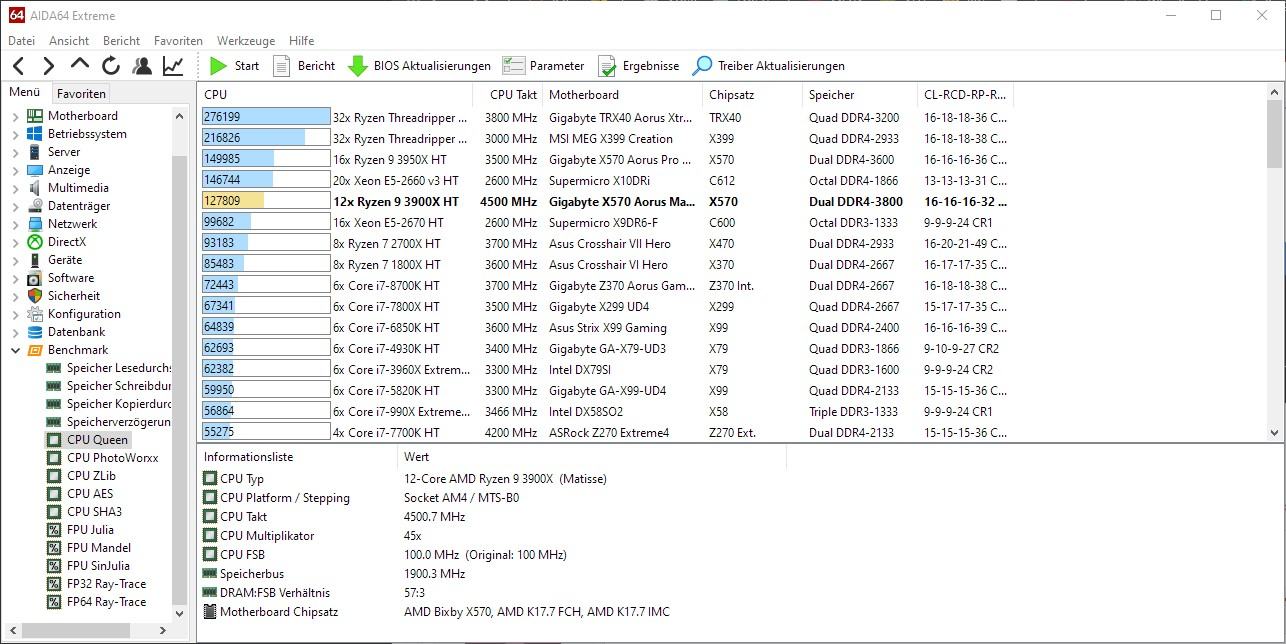The width and height of the screenshot is (1286, 644).
Task: Select the Datenbank icon in the tree
Action: tap(35, 332)
